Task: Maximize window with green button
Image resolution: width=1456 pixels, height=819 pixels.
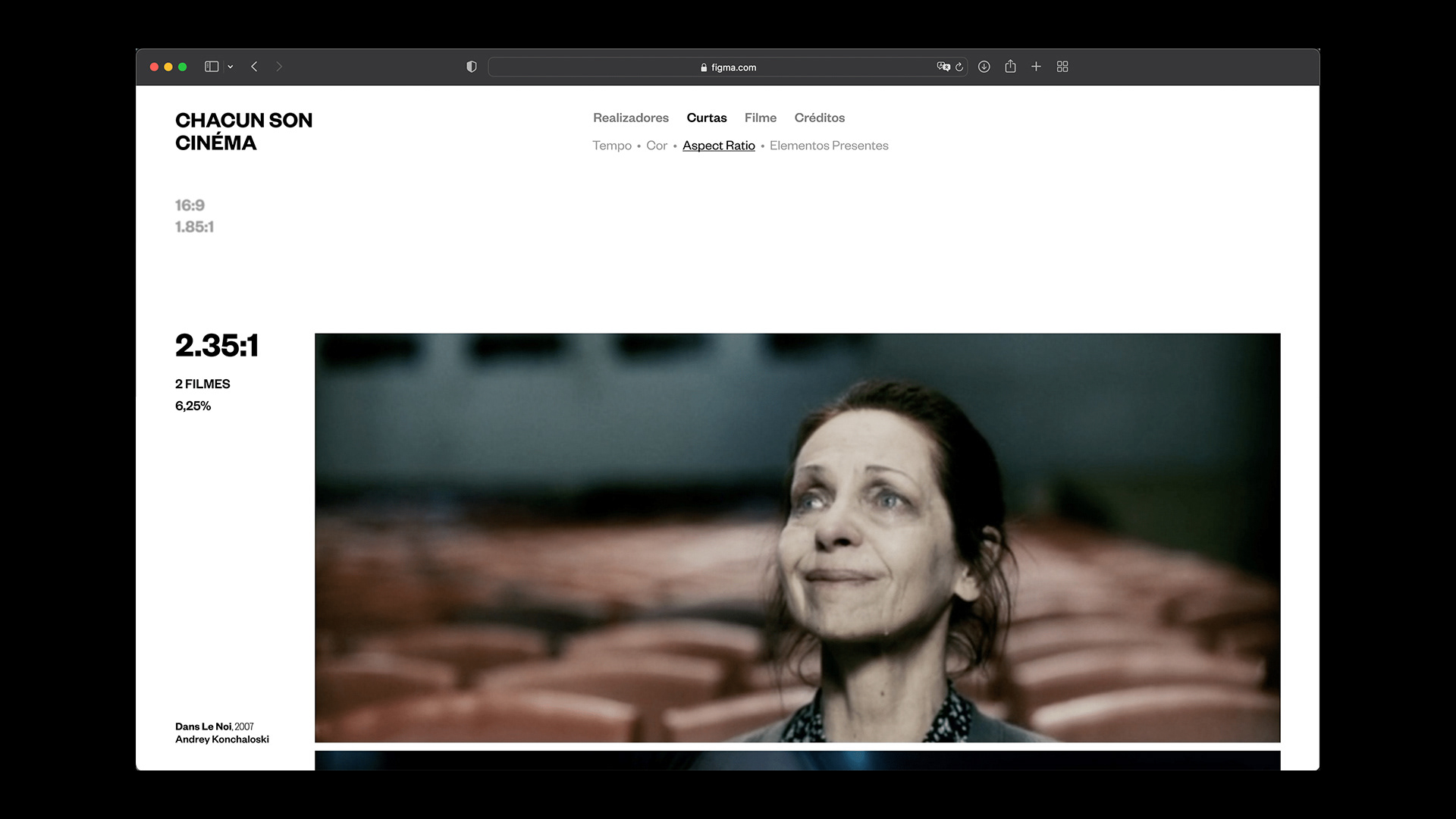Action: point(182,67)
